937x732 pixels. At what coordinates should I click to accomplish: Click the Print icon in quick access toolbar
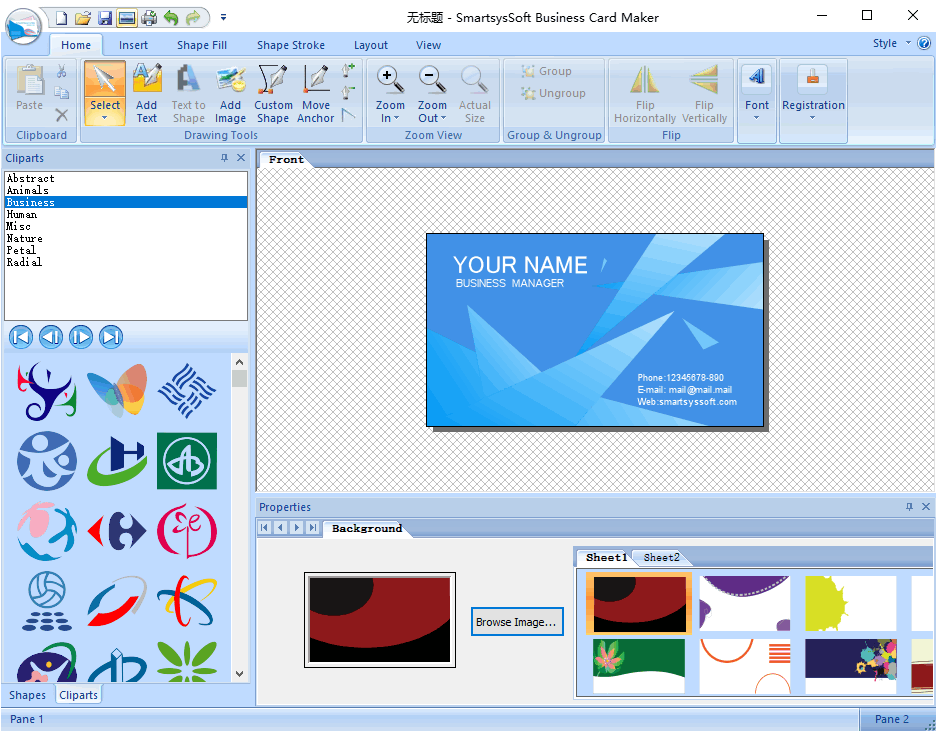[149, 17]
